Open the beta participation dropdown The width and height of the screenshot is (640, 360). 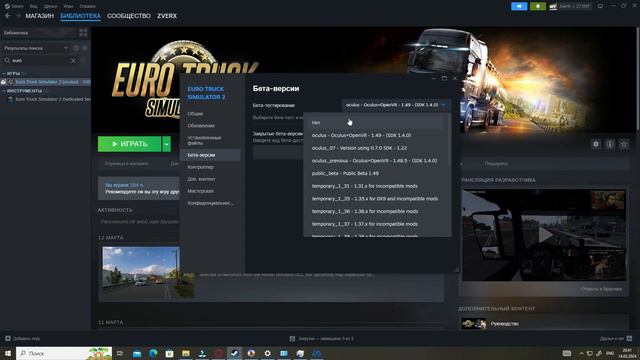click(x=396, y=105)
